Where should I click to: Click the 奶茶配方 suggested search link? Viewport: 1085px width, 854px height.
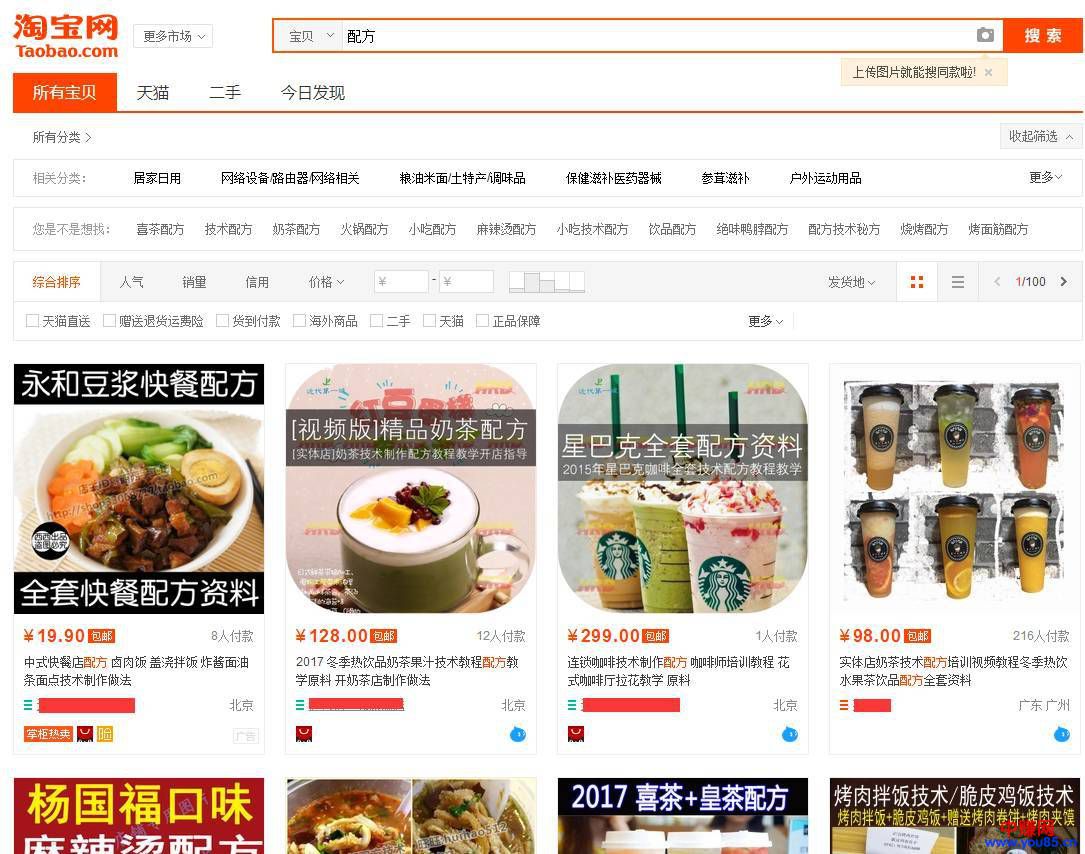click(296, 229)
